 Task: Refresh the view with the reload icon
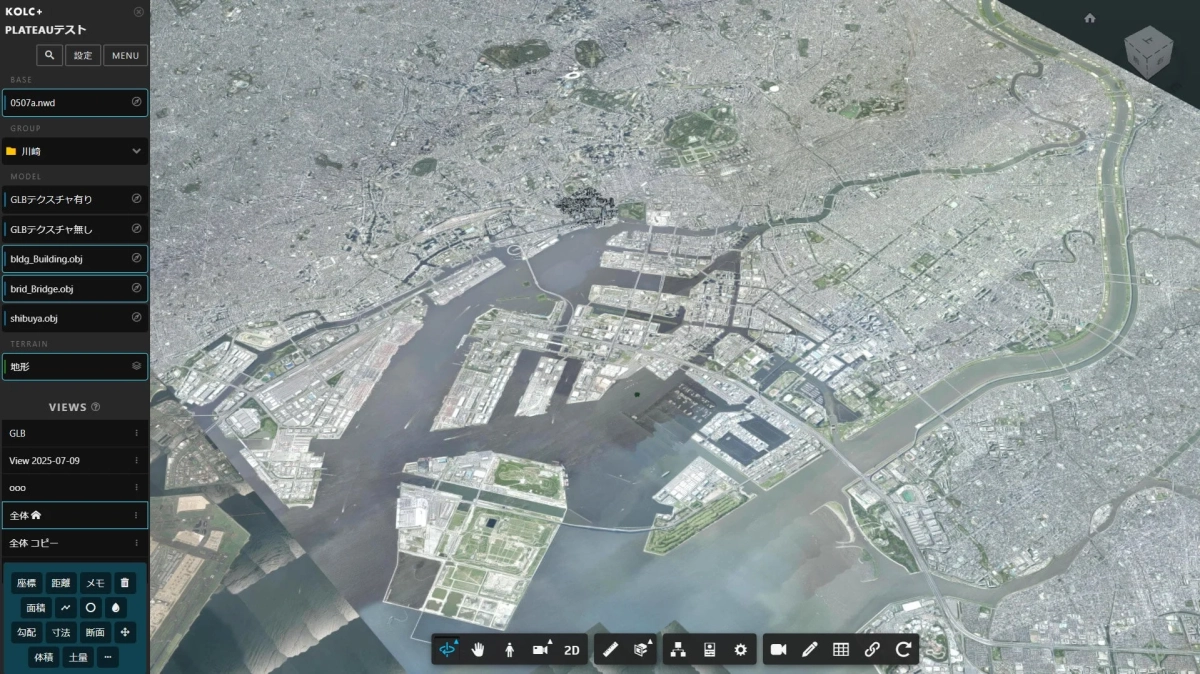pos(901,649)
